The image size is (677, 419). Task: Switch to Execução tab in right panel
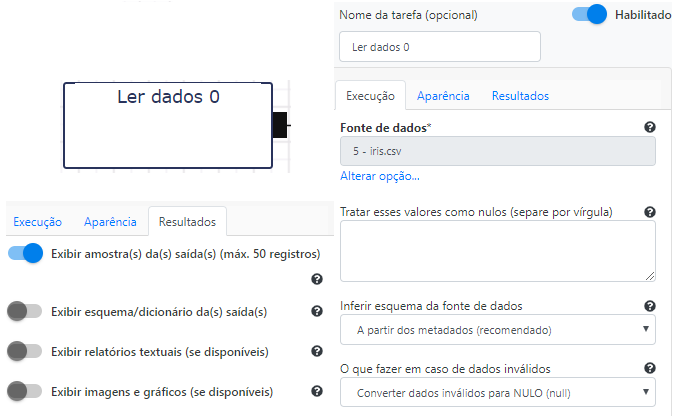(x=370, y=96)
